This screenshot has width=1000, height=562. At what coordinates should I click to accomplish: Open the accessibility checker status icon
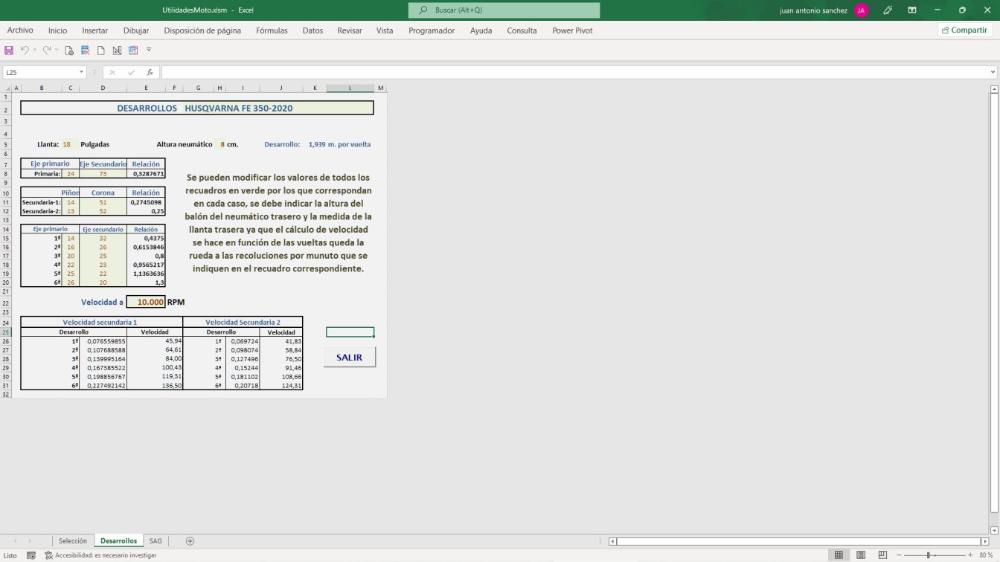(49, 555)
